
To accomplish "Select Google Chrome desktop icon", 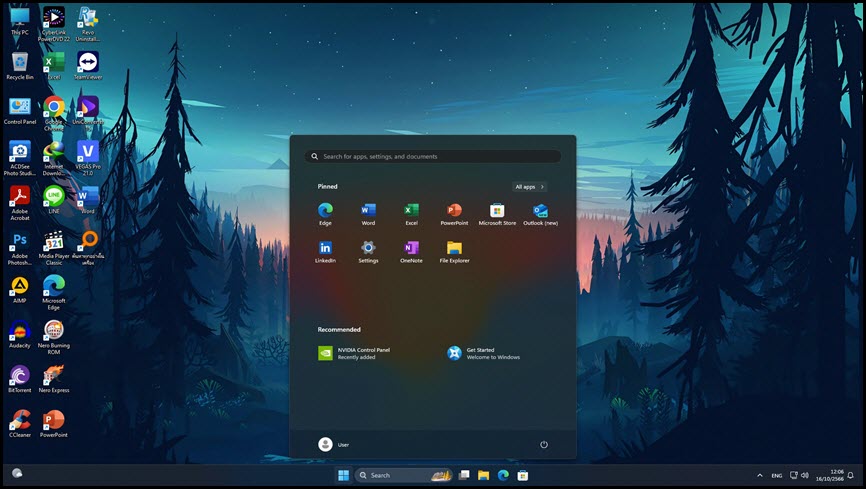I will pos(54,114).
